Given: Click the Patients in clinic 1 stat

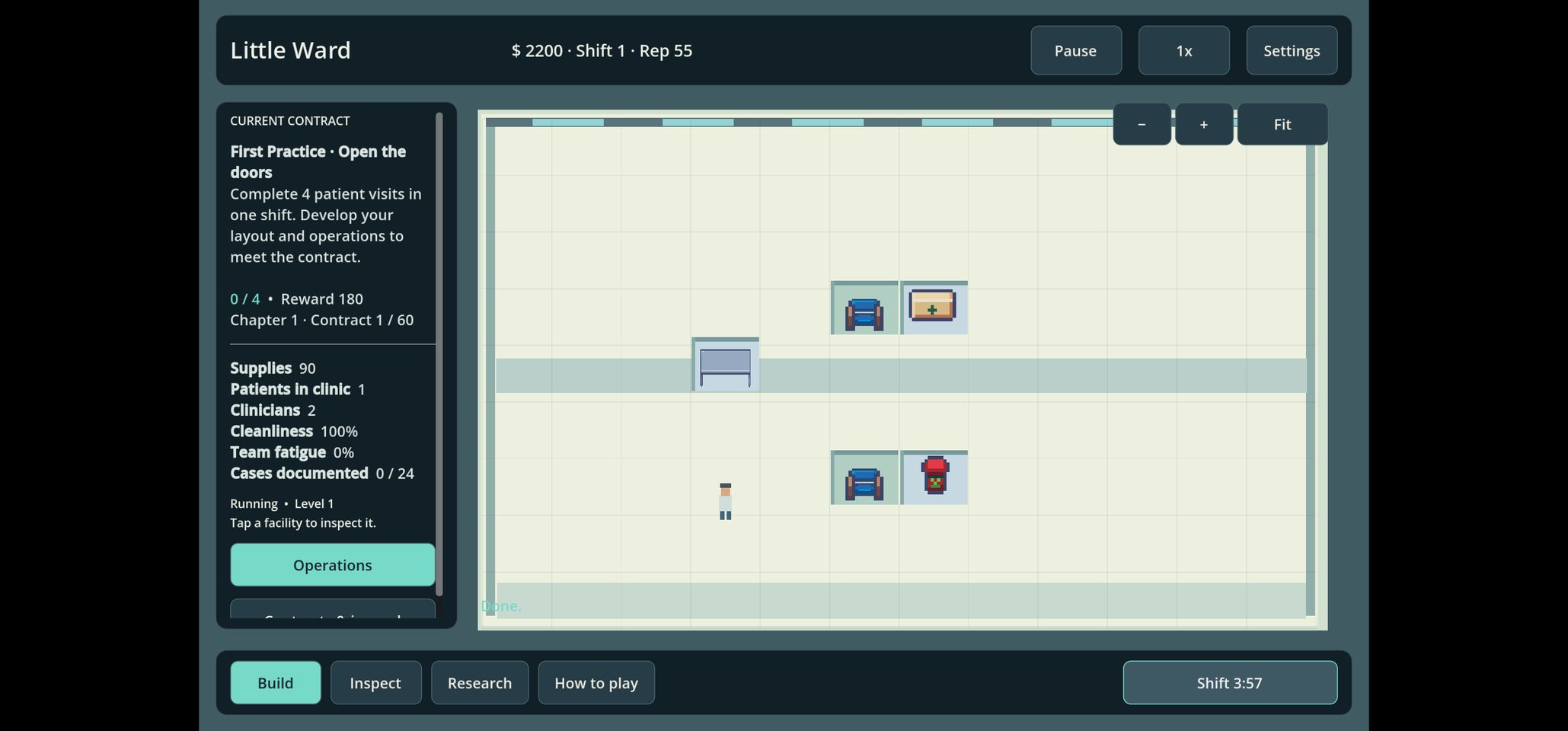Looking at the screenshot, I should point(298,389).
